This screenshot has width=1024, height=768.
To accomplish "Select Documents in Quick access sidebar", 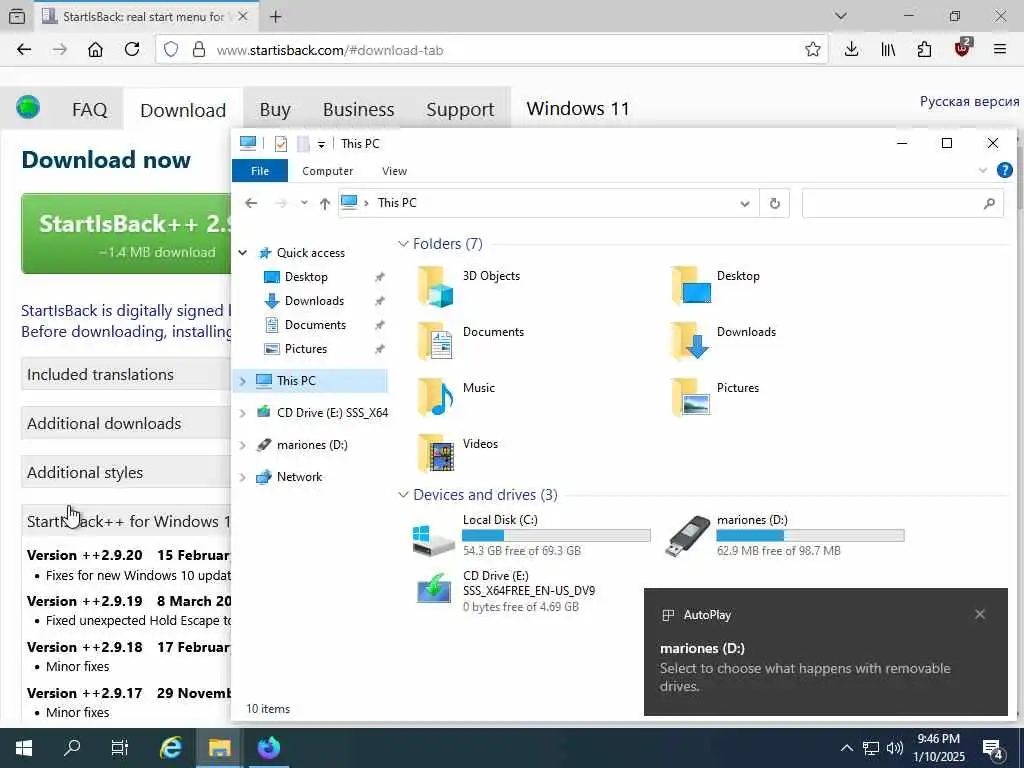I will click(315, 325).
